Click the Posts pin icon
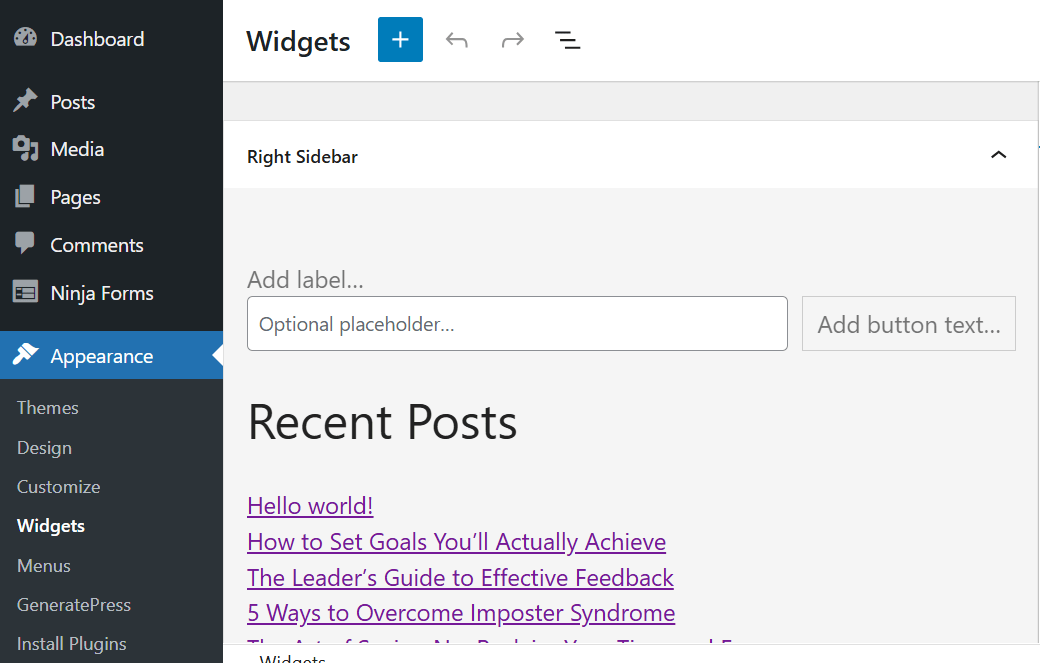Screen dimensions: 1040x663 click(25, 102)
